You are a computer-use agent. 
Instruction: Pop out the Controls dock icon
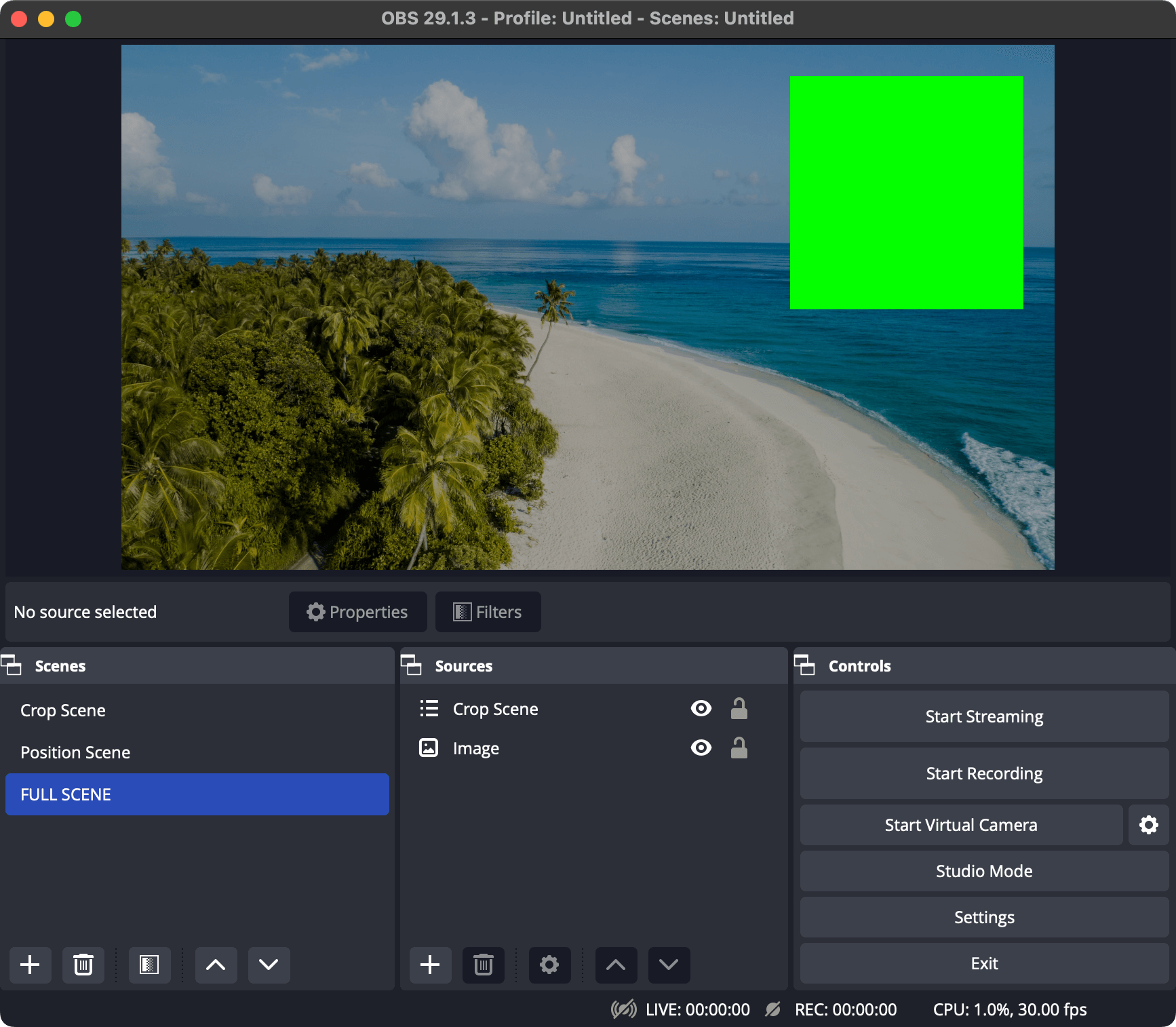coord(804,665)
